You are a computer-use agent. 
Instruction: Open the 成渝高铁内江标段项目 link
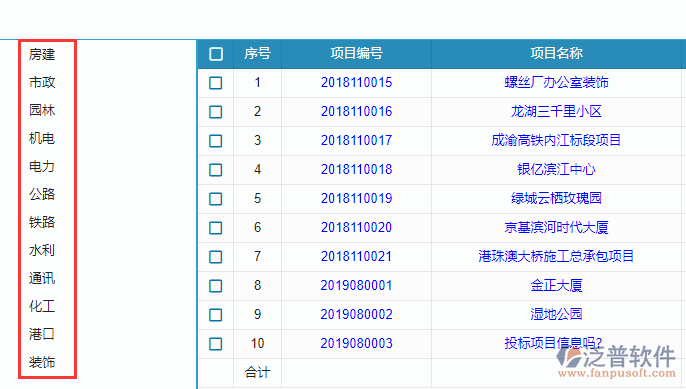point(556,140)
